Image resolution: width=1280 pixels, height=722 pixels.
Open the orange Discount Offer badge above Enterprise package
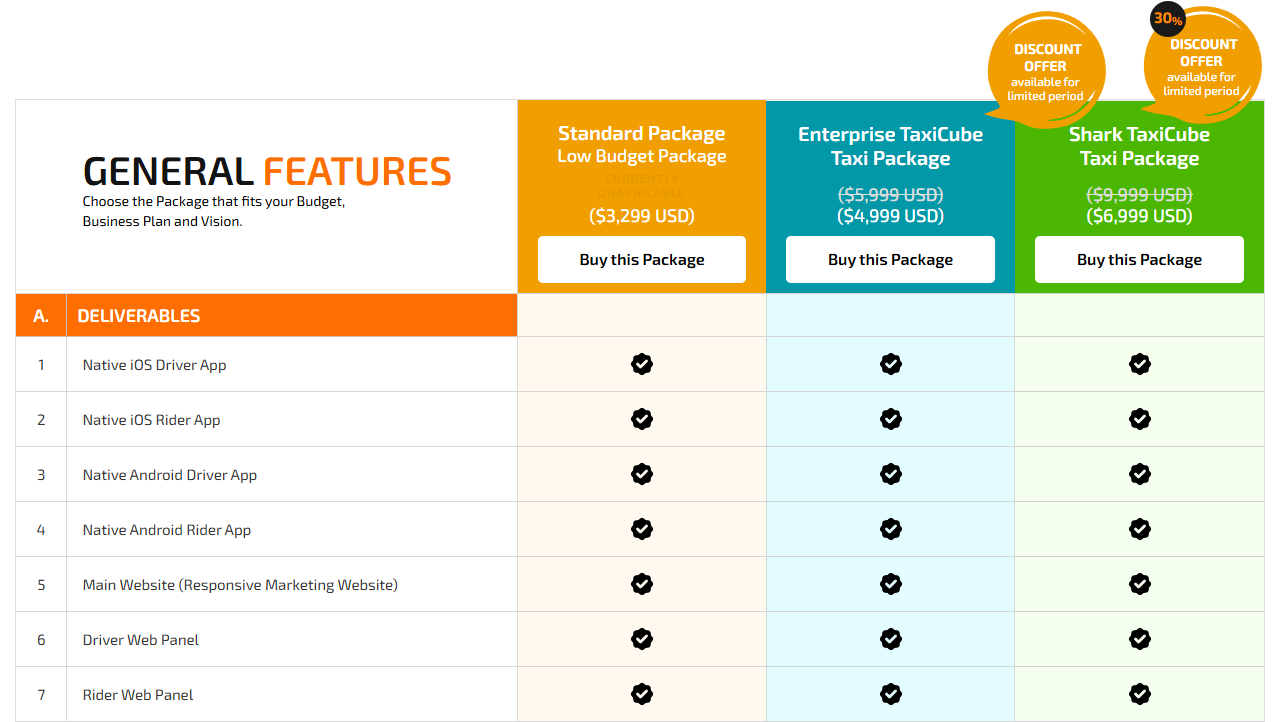tap(1046, 68)
